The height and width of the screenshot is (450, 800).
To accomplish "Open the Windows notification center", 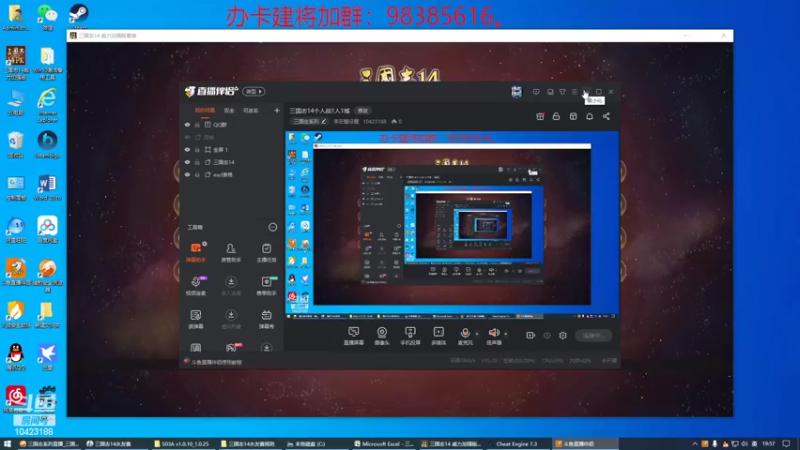I will (786, 444).
